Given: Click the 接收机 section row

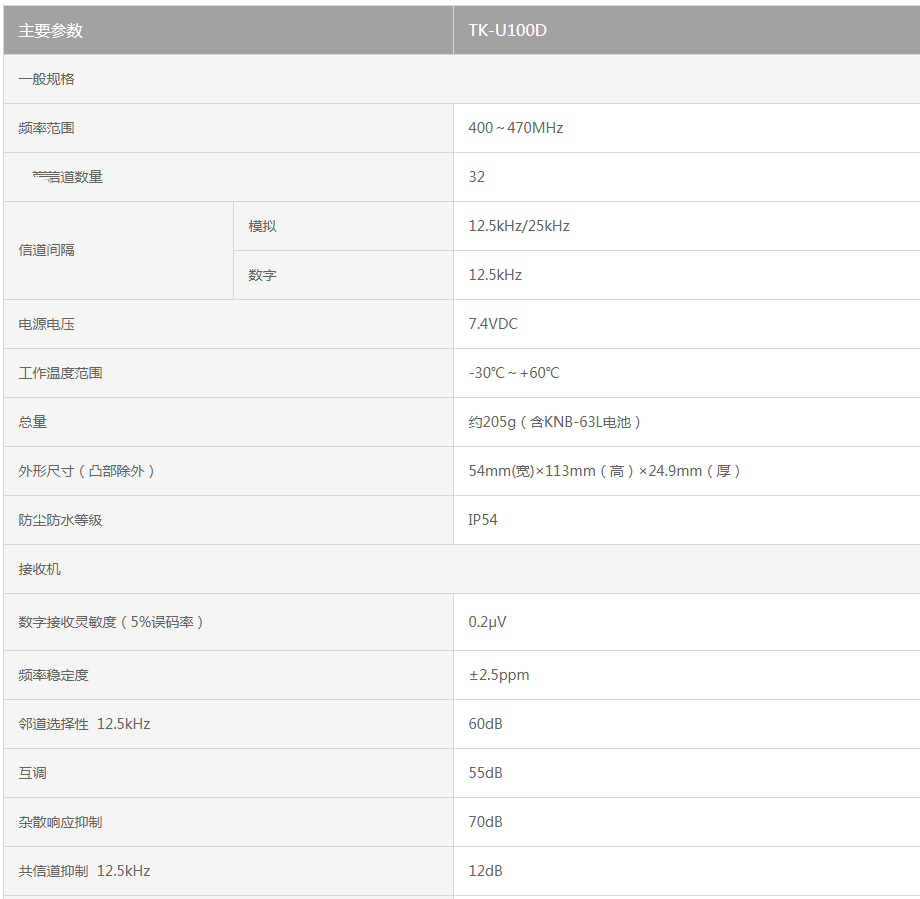Looking at the screenshot, I should point(462,569).
